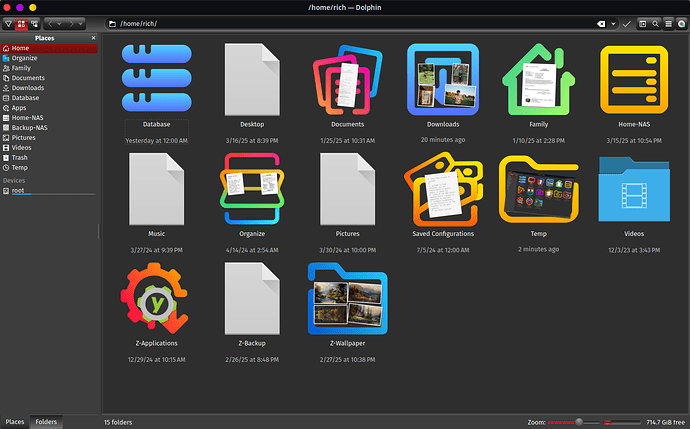
Task: Open the search magnifier tool
Action: 655,24
